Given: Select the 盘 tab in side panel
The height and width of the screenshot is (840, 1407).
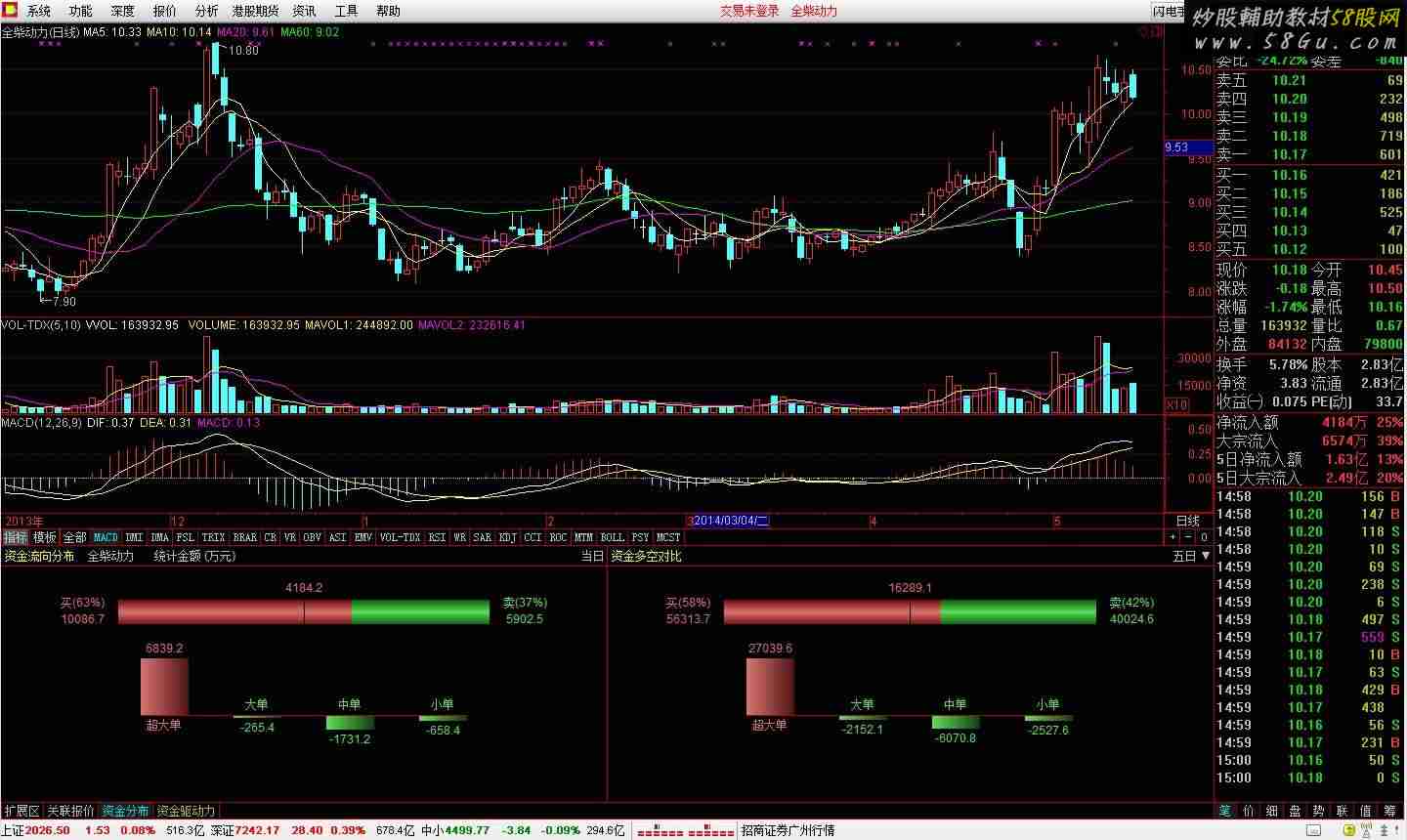Looking at the screenshot, I should [x=1296, y=811].
